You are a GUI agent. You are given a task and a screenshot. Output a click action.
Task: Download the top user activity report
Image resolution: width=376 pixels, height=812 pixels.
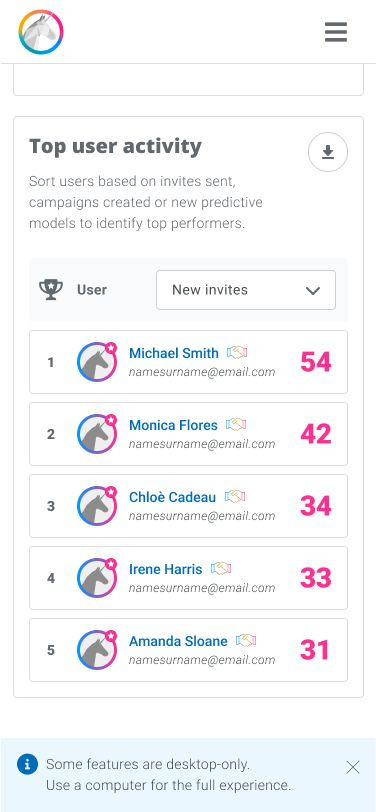[x=328, y=152]
